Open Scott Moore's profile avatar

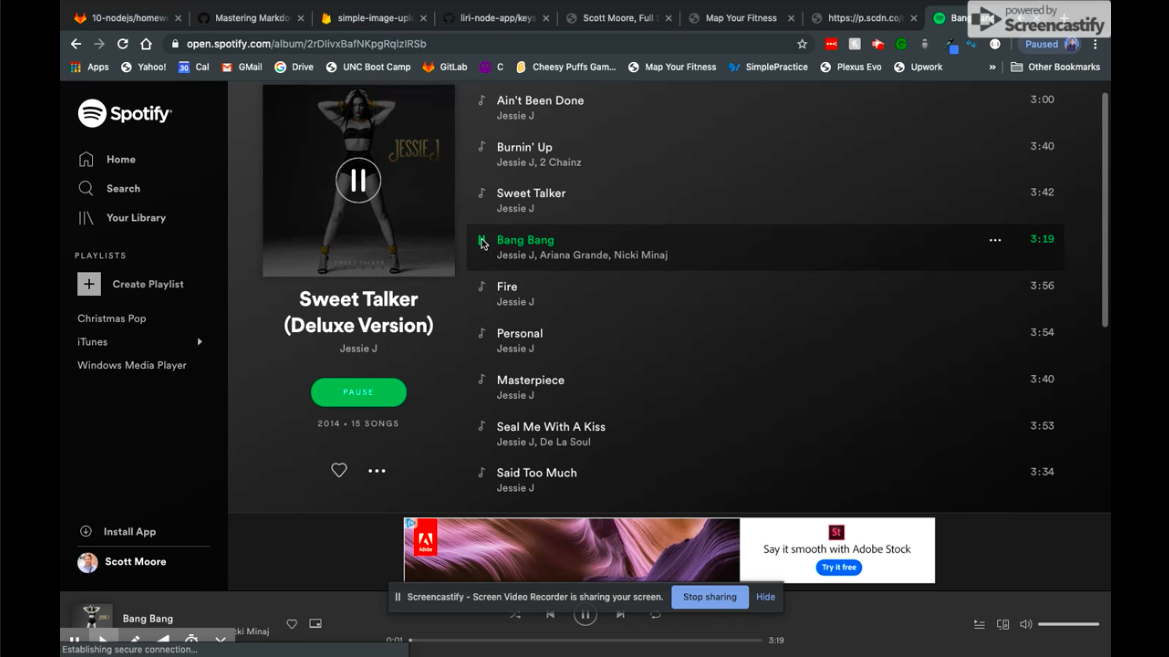(87, 562)
